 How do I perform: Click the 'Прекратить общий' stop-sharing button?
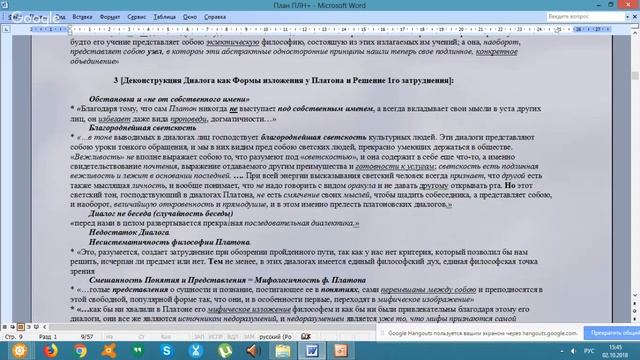(612, 333)
